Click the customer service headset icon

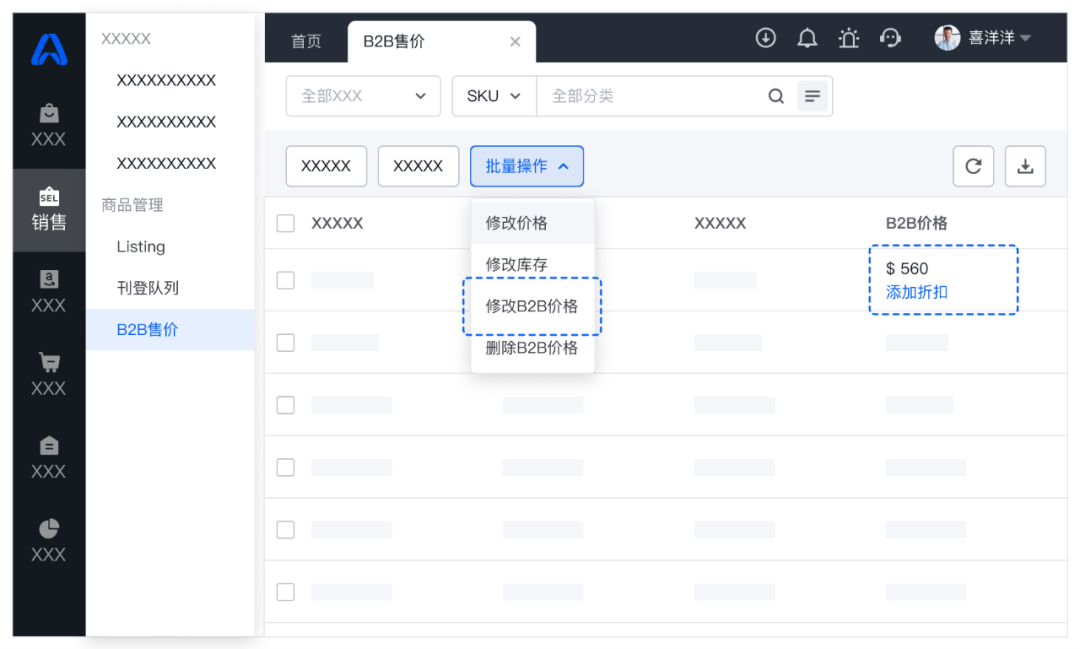[890, 37]
